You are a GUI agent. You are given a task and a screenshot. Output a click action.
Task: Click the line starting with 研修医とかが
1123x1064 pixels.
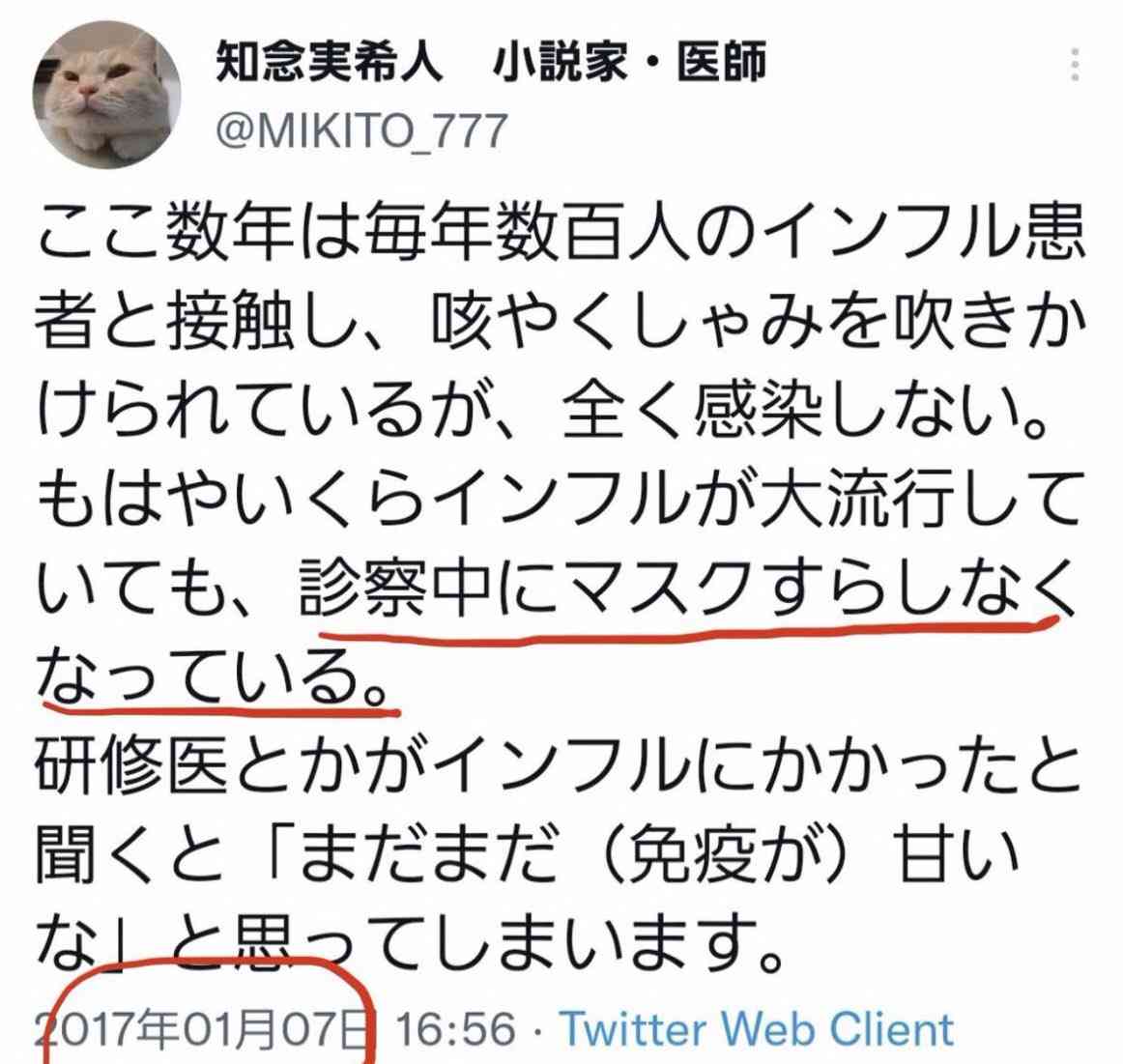[x=559, y=766]
